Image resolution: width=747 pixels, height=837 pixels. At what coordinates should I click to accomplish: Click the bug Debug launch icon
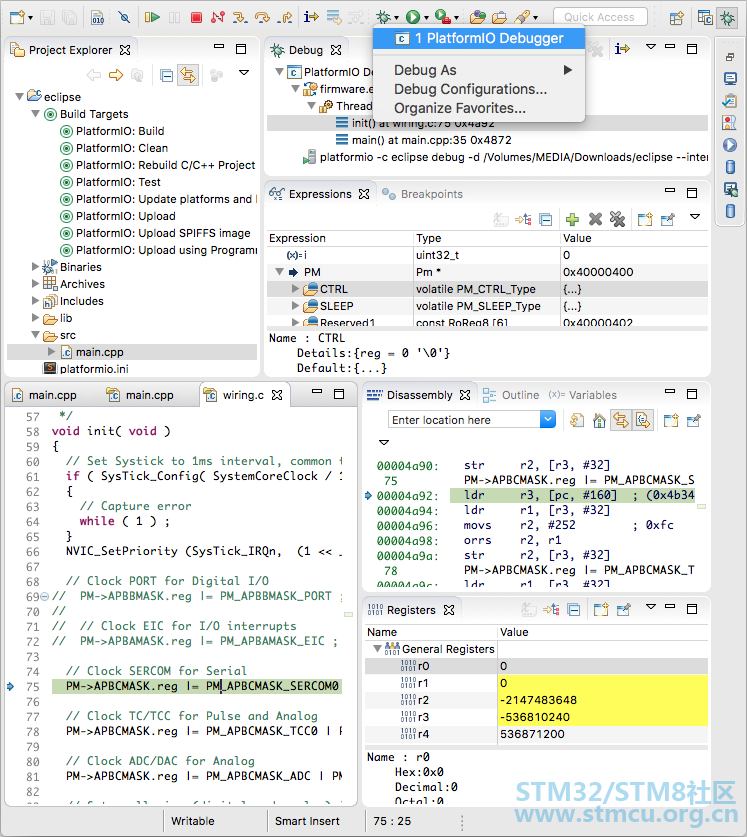[x=383, y=17]
